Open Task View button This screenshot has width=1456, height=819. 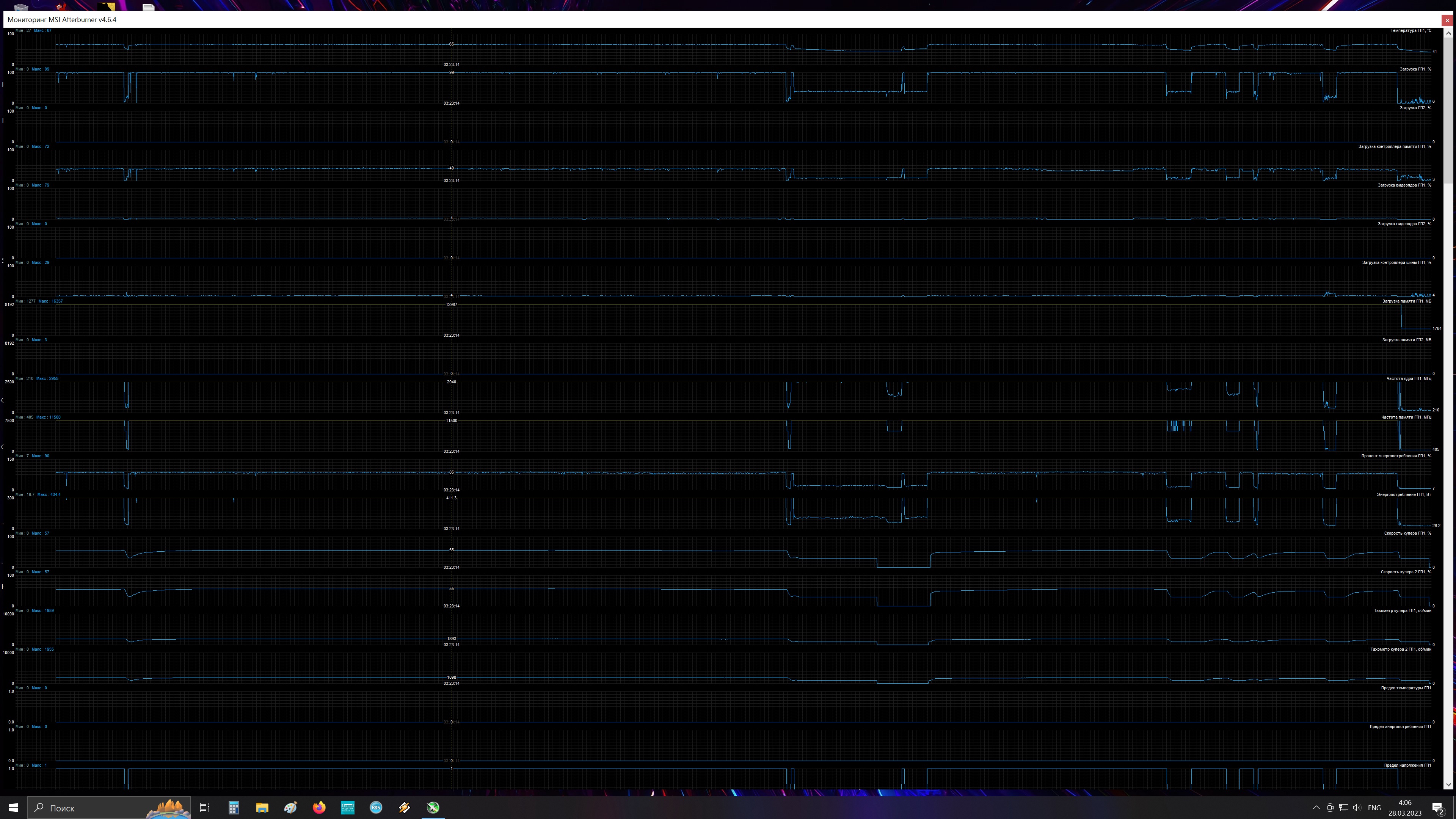click(205, 808)
